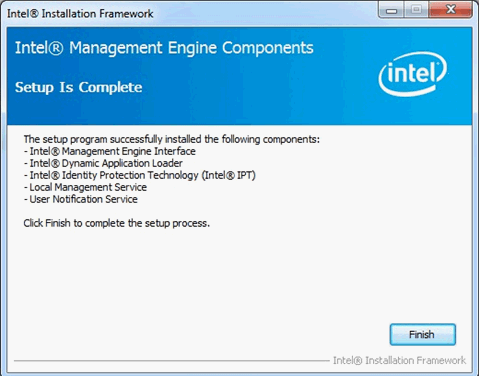Viewport: 479px width, 376px height.
Task: Select the User Notification Service entry
Action: 80,199
